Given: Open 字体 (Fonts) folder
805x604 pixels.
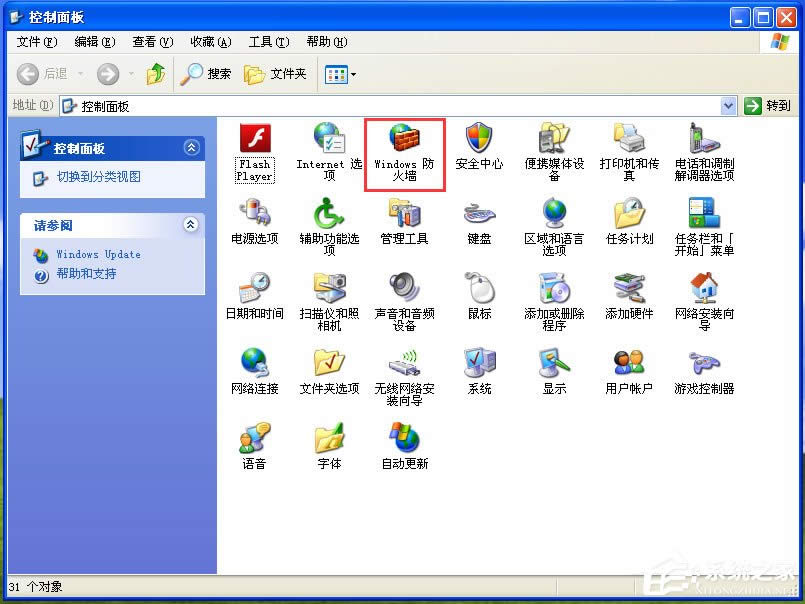Looking at the screenshot, I should (x=329, y=438).
